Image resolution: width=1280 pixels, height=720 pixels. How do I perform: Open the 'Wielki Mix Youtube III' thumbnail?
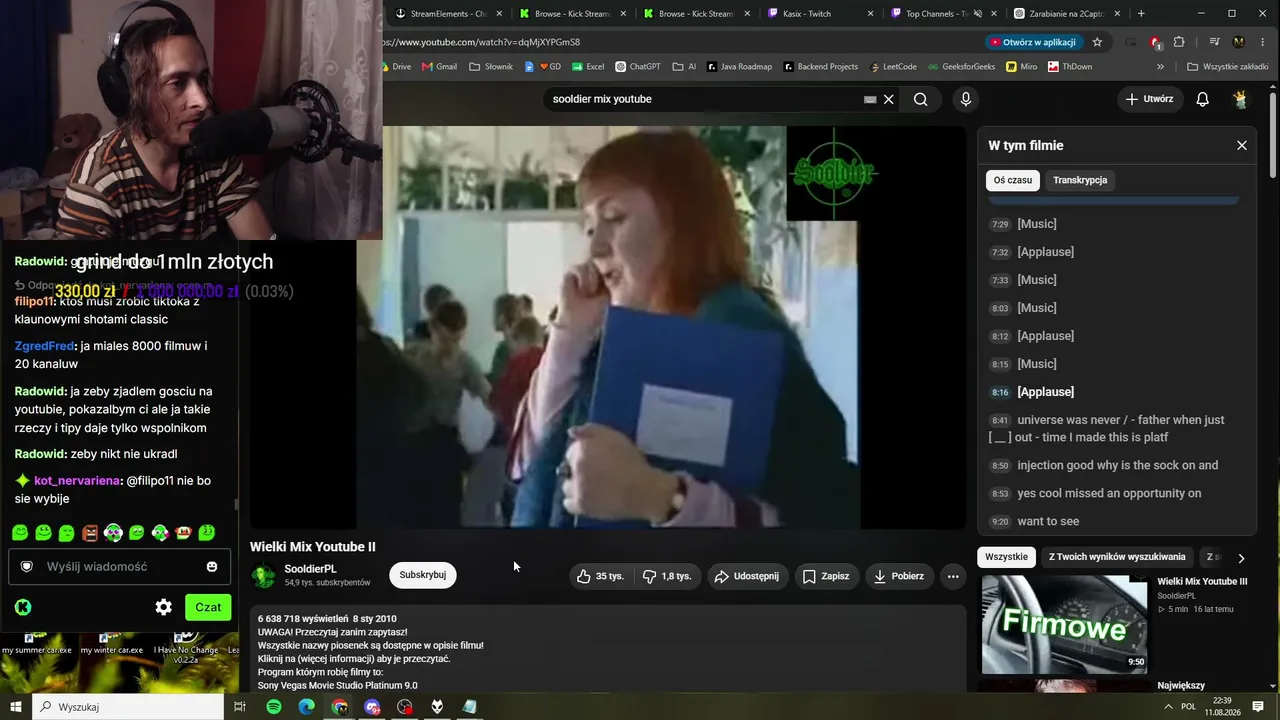click(x=1064, y=624)
